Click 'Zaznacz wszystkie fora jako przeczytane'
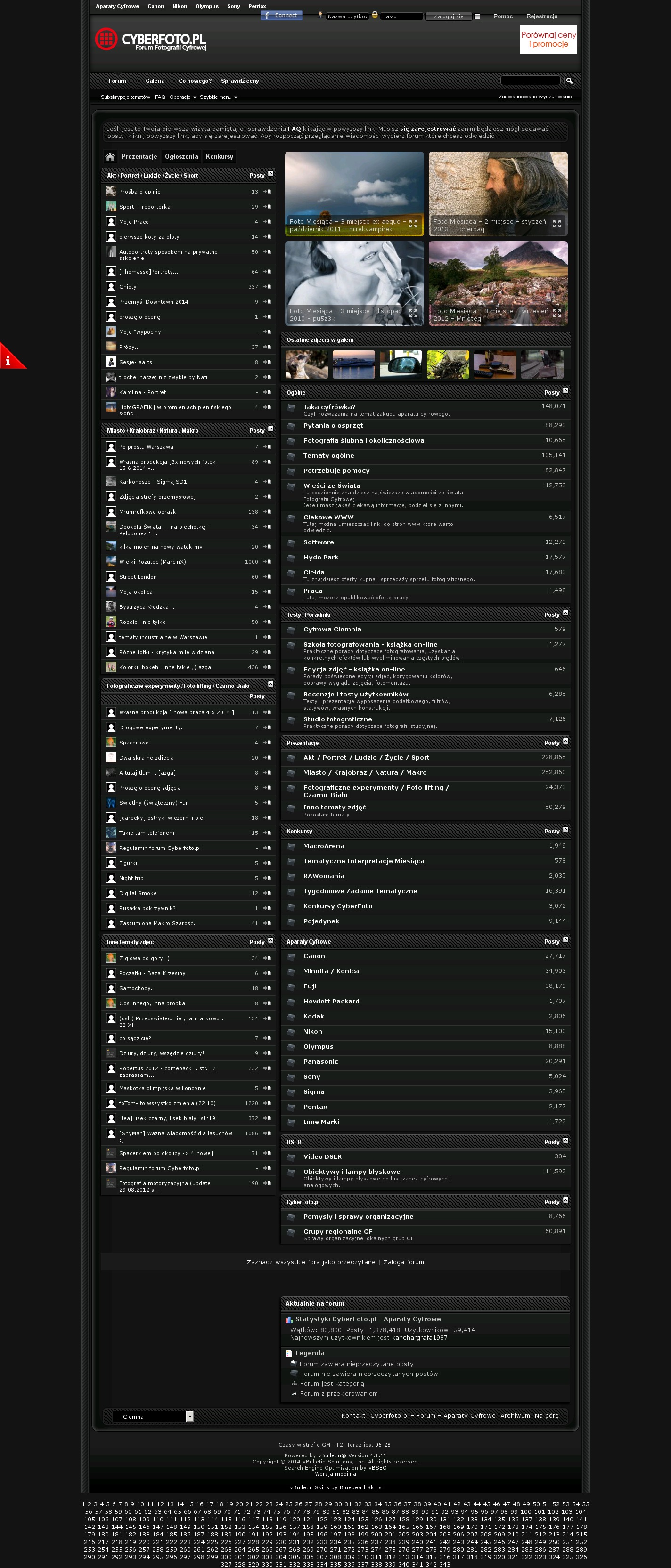The height and width of the screenshot is (1568, 671). (x=311, y=1262)
